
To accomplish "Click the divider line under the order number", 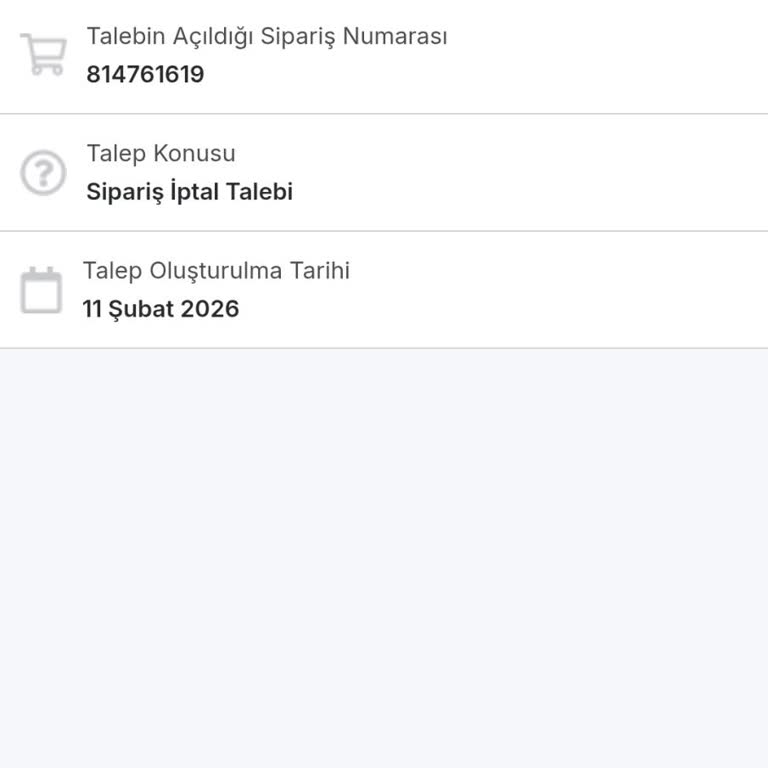I will [x=384, y=114].
